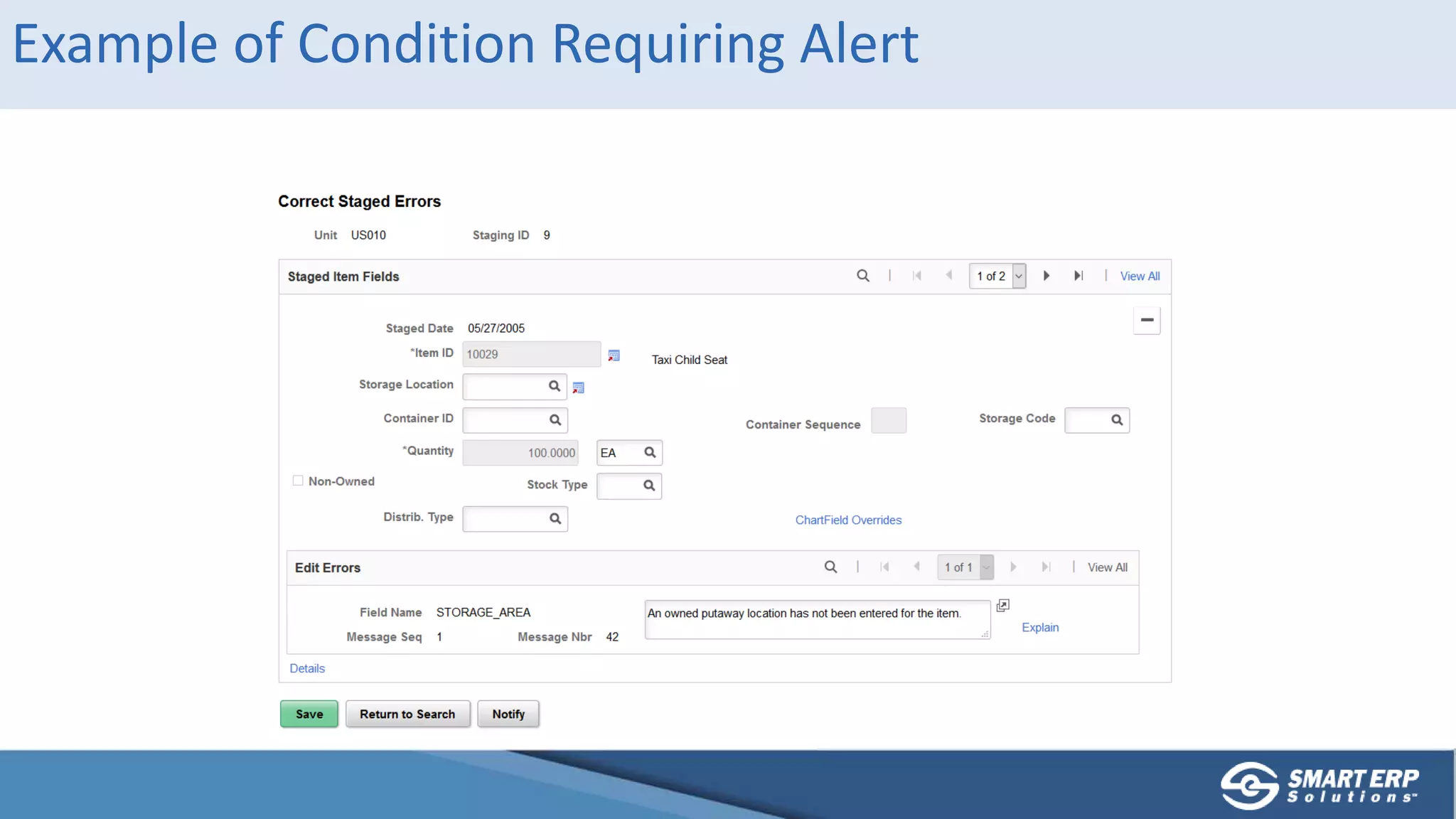Open the Details link
This screenshot has width=1456, height=819.
click(x=307, y=669)
